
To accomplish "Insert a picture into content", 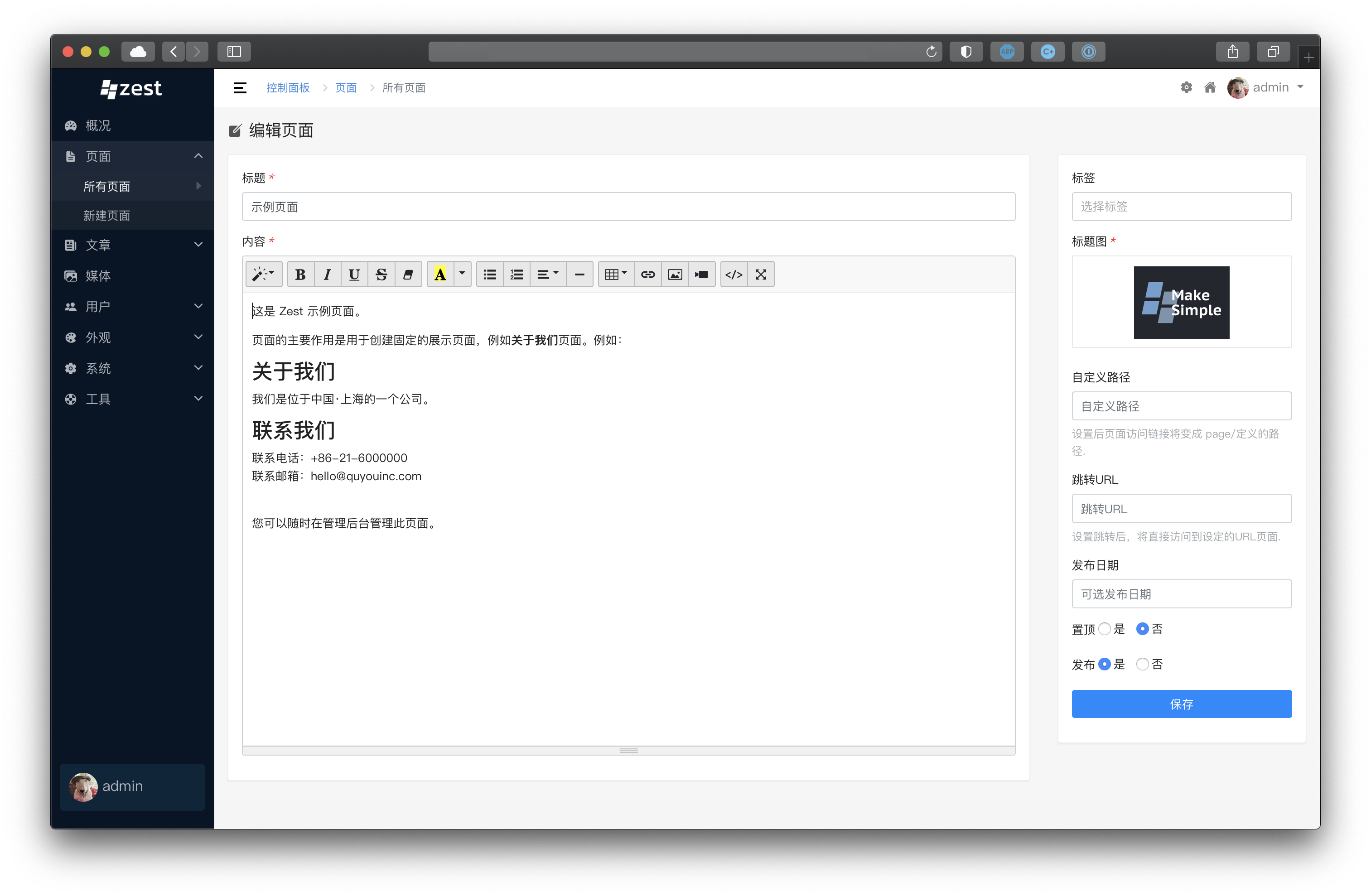I will 675,274.
